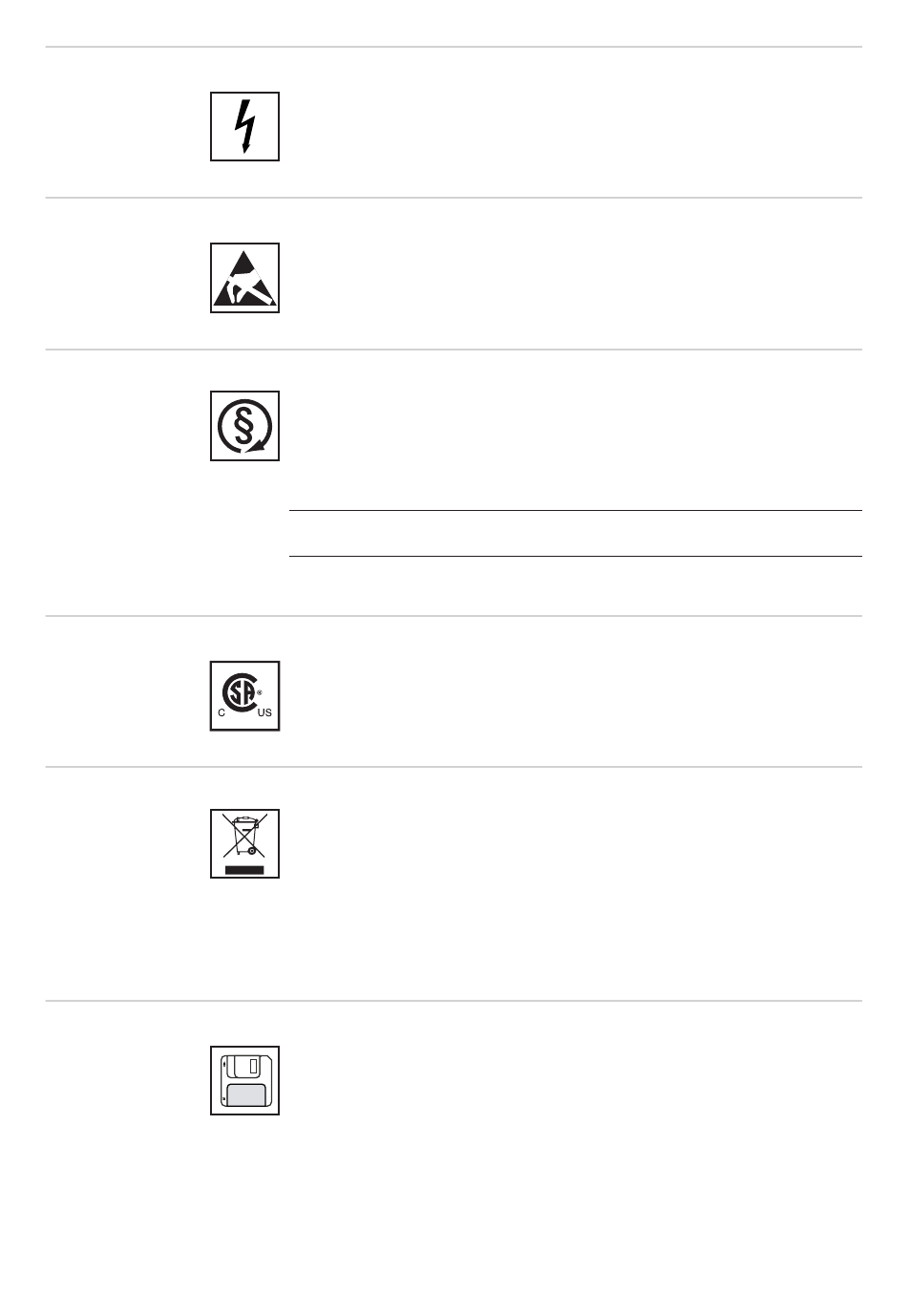Click the circular arrow around section symbol
Image resolution: width=907 pixels, height=1316 pixels.
pos(244,426)
